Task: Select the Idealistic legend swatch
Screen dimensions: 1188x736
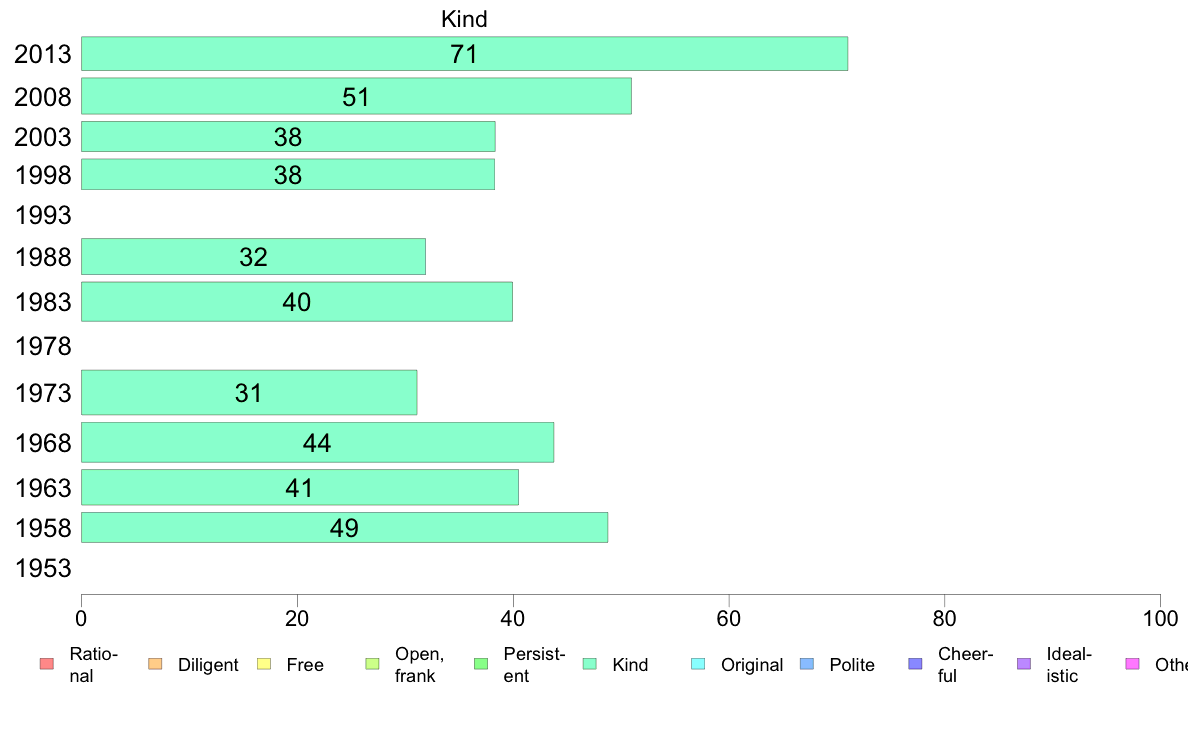Action: coord(1024,664)
